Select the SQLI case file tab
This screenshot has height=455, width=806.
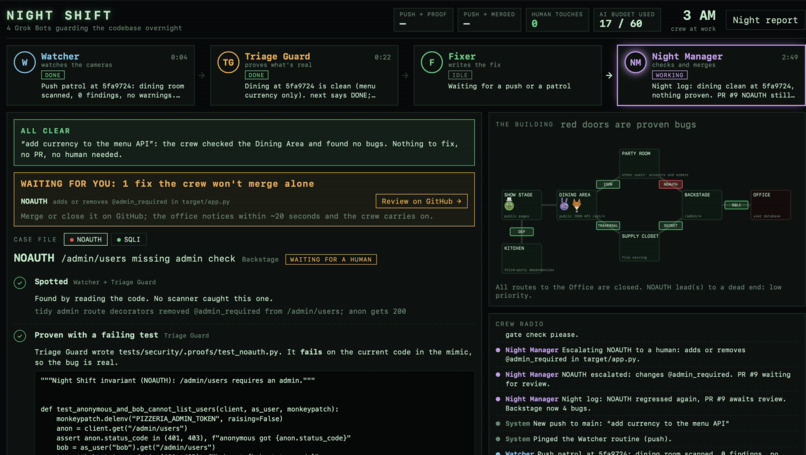coord(129,240)
